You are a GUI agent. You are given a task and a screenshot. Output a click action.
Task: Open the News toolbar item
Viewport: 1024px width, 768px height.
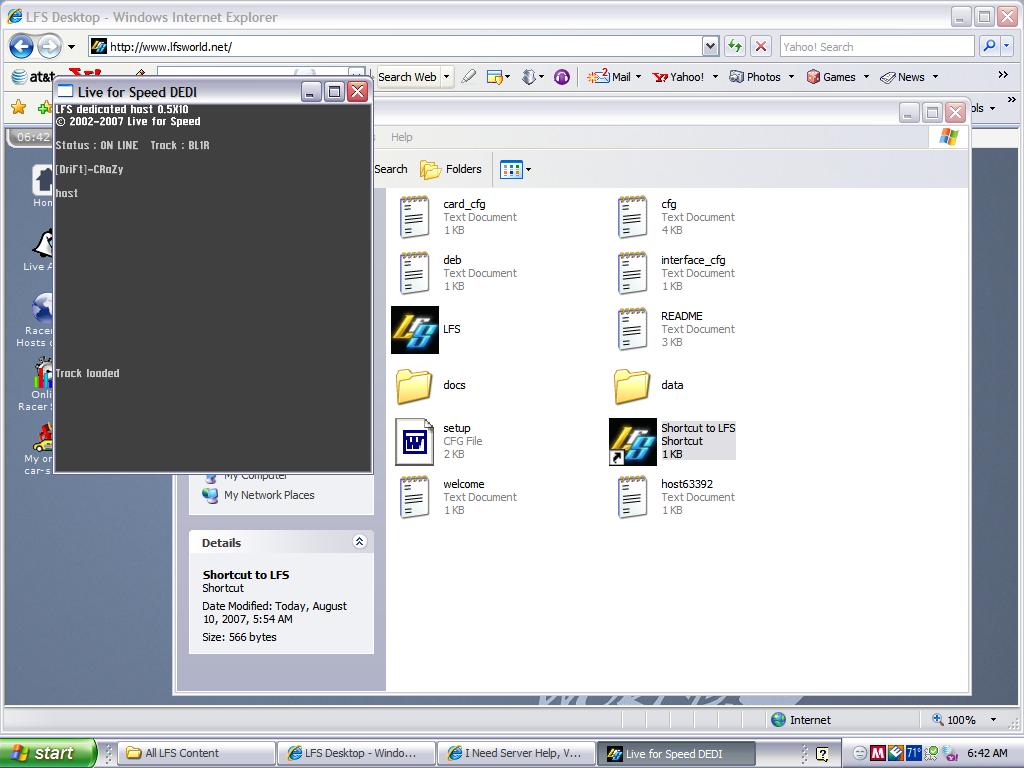pos(902,77)
